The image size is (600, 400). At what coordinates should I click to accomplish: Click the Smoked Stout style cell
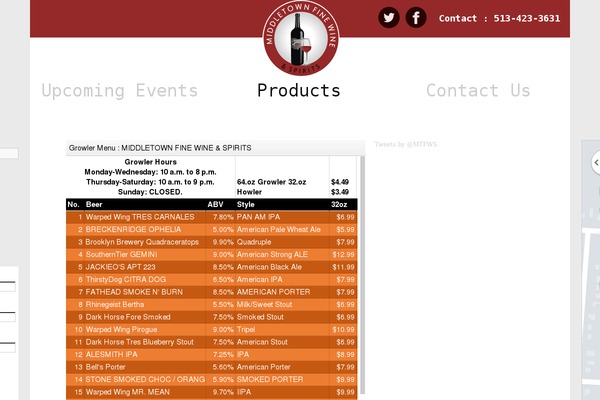[260, 317]
